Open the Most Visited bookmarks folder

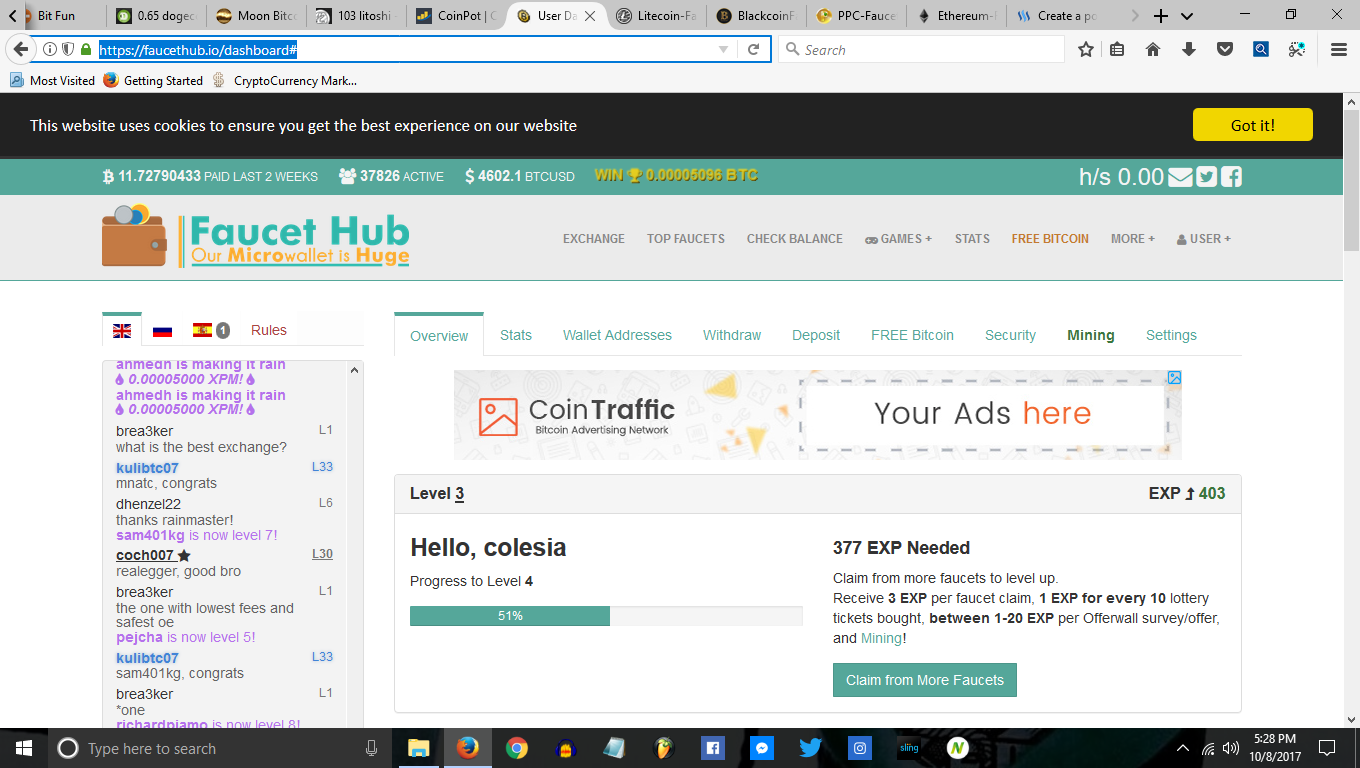point(52,81)
